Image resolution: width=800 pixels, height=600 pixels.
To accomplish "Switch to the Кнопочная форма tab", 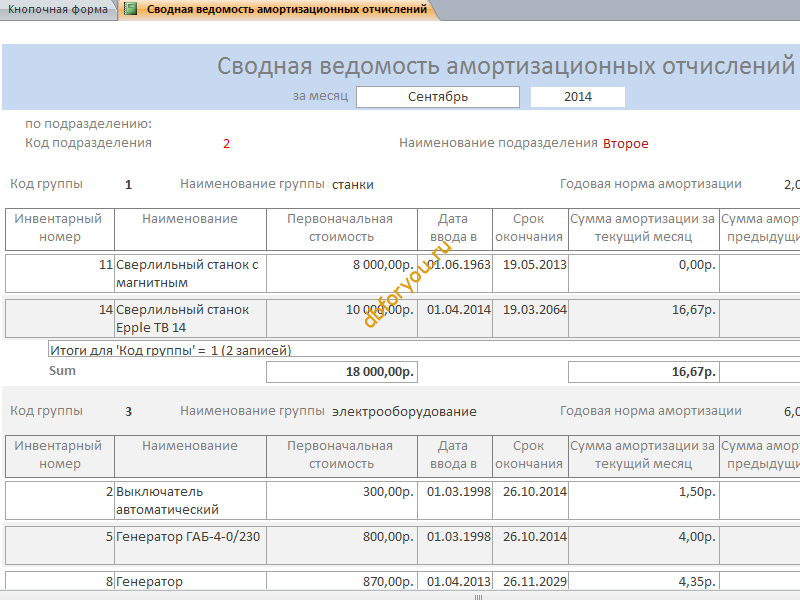I will coord(57,9).
